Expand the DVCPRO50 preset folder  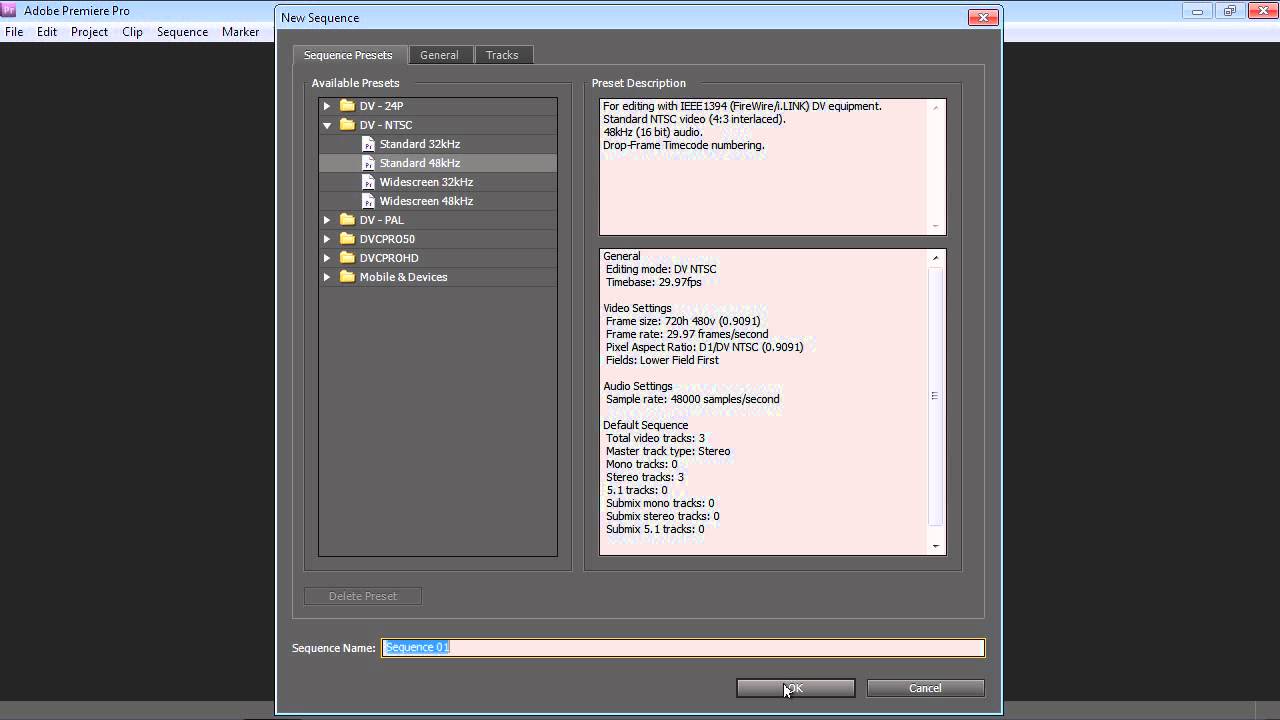pyautogui.click(x=327, y=239)
